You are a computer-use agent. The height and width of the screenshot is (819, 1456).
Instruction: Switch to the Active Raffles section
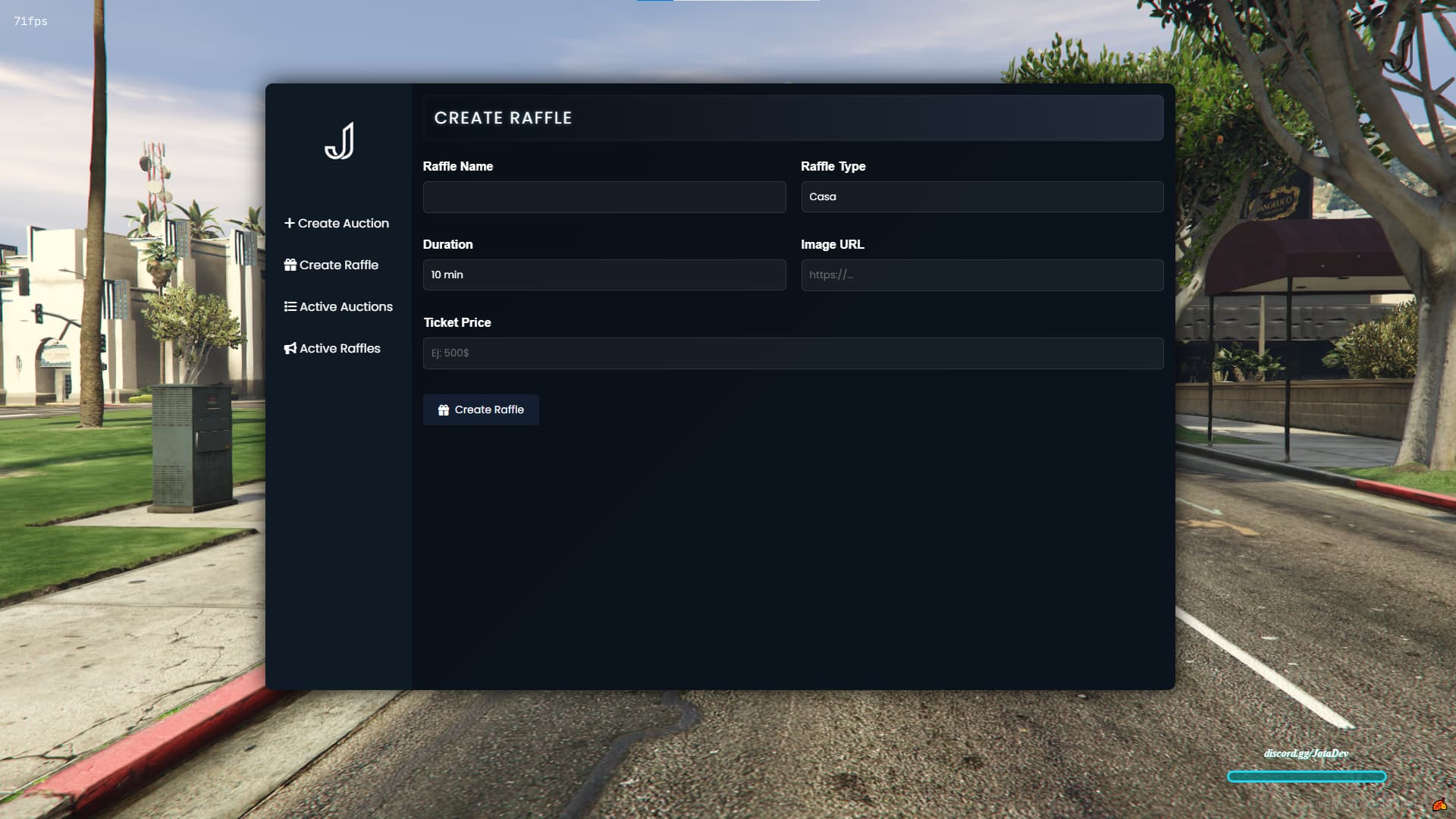(340, 348)
